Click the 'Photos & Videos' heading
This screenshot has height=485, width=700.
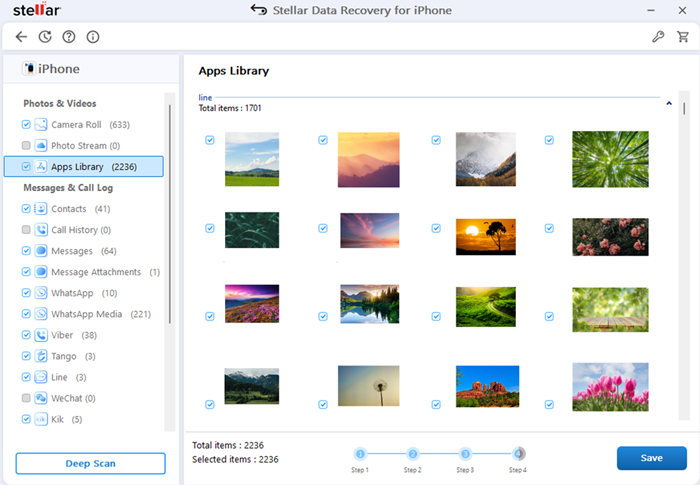click(60, 103)
